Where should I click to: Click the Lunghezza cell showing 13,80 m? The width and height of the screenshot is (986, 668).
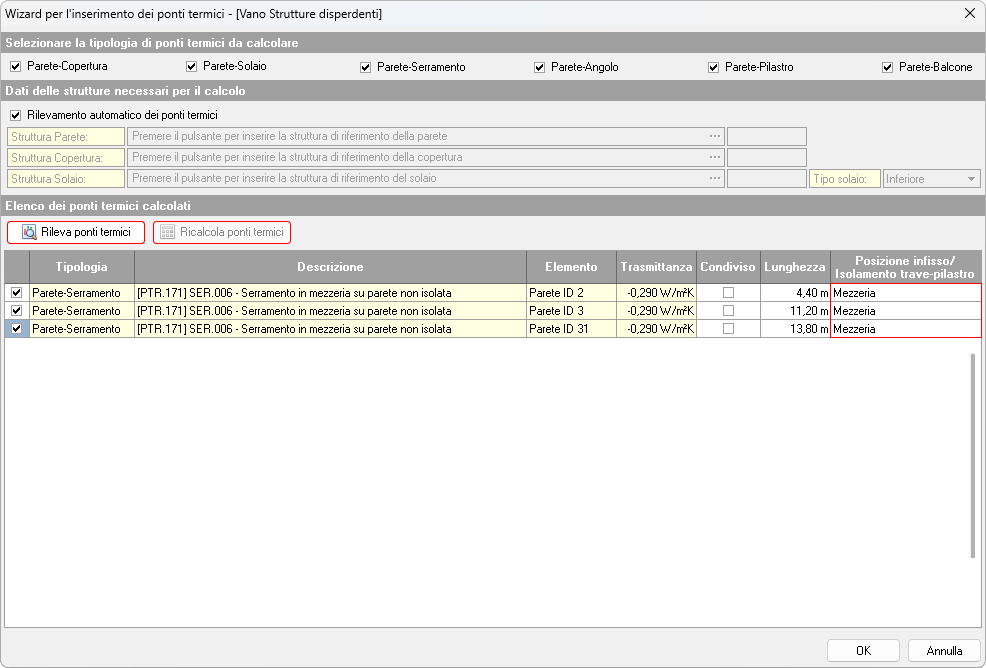tap(795, 329)
